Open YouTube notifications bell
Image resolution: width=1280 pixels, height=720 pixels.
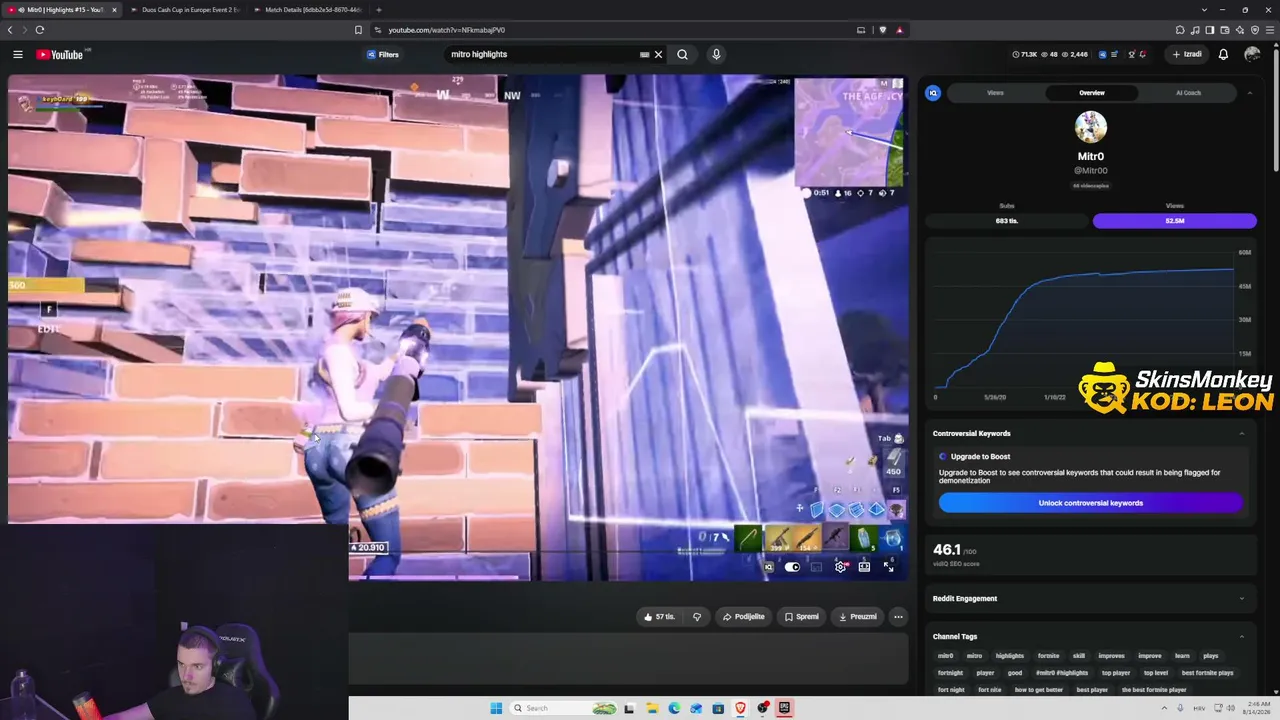tap(1223, 55)
